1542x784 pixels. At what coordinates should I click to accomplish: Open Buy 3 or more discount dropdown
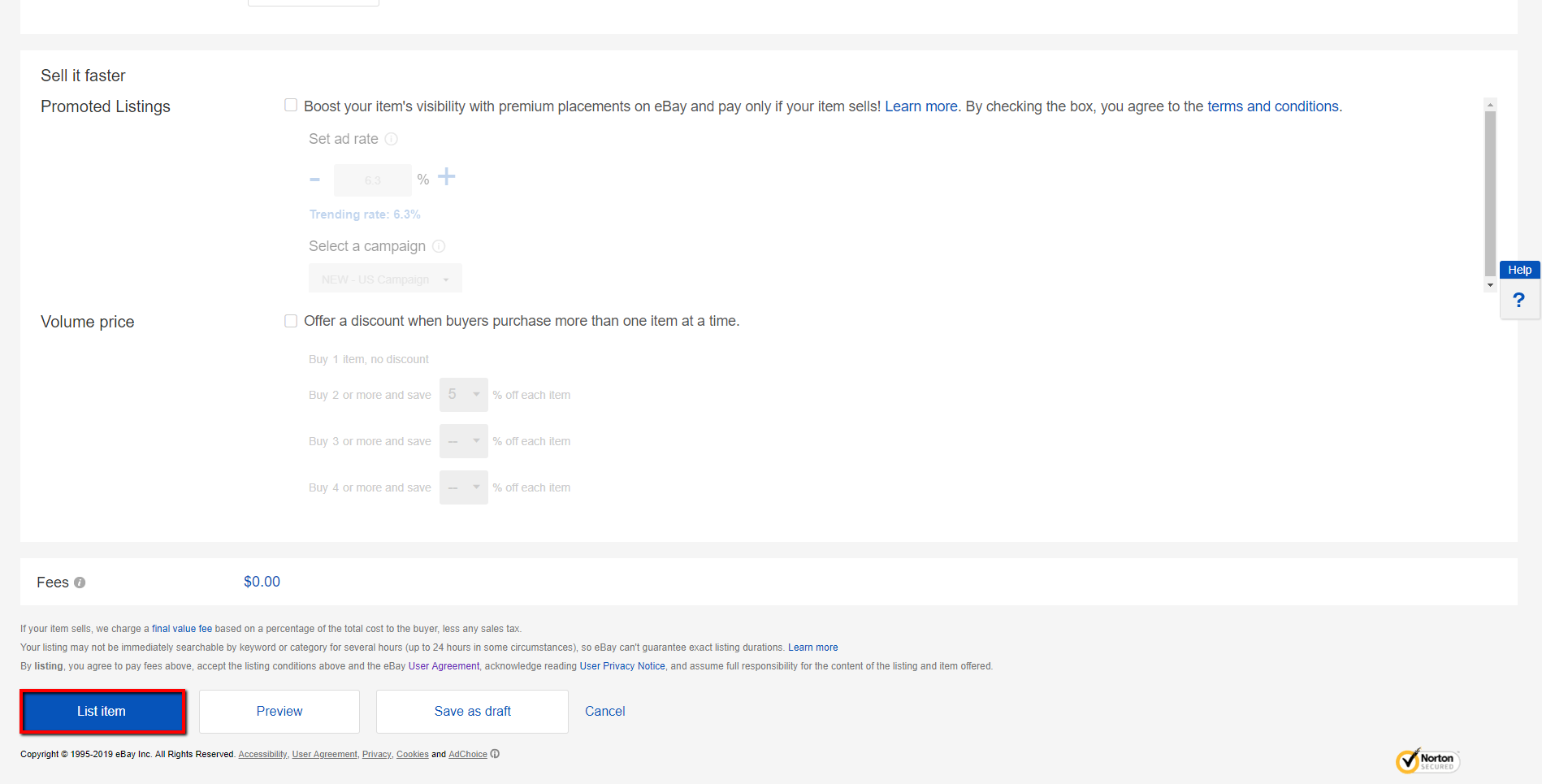464,441
